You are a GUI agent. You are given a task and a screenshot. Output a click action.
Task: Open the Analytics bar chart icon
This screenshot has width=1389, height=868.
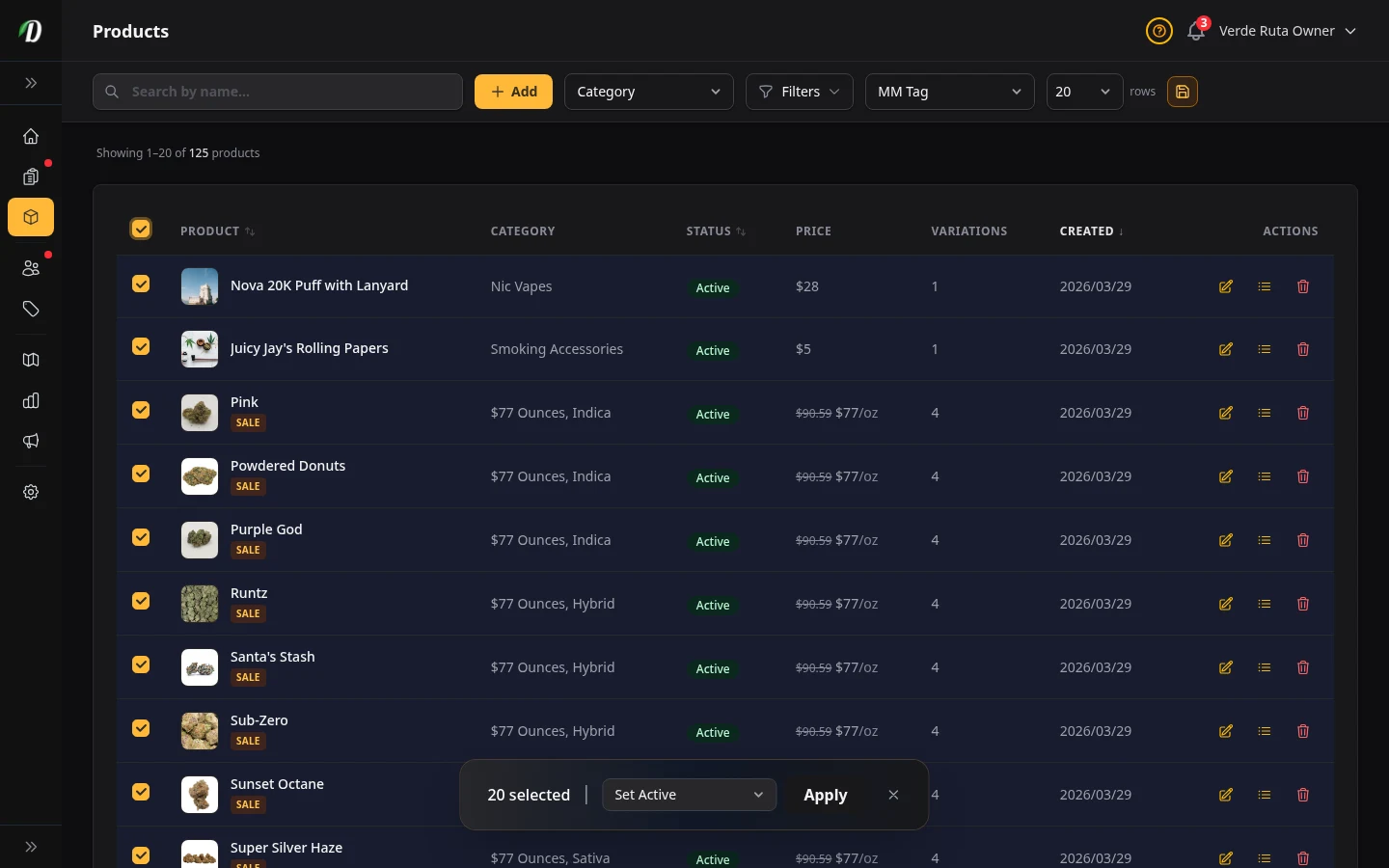point(30,400)
